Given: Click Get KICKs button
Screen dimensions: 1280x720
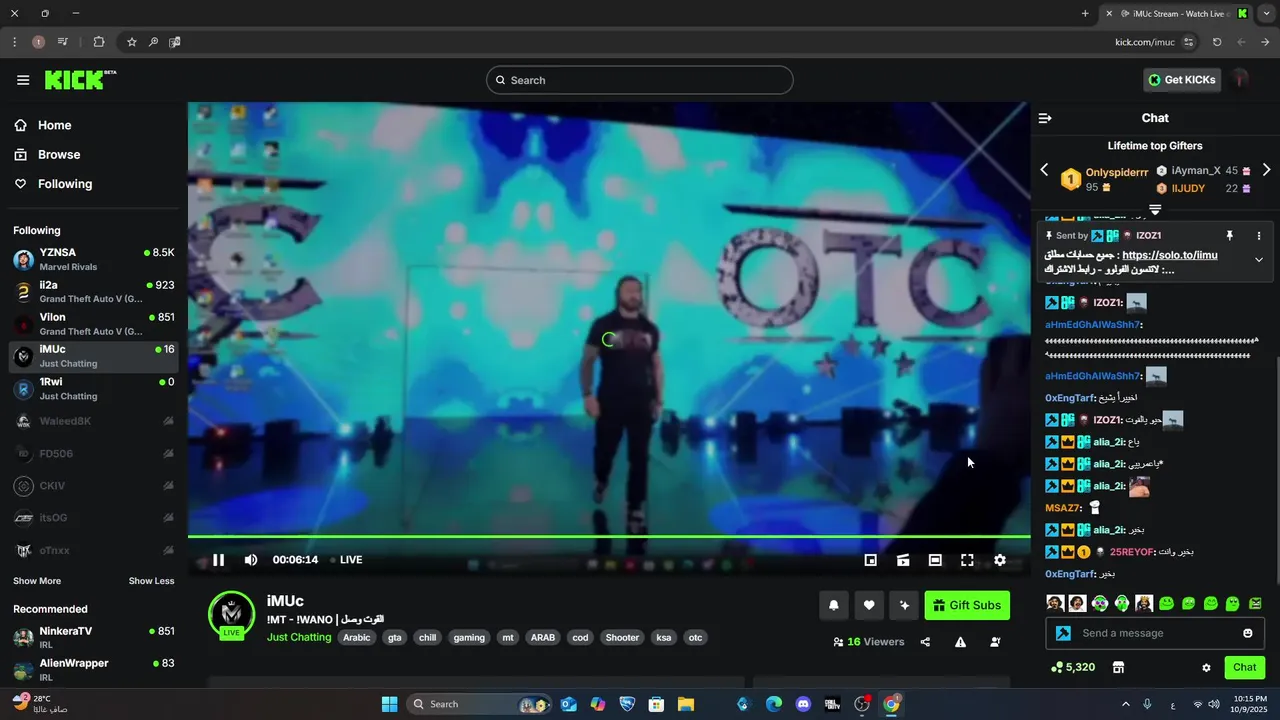Looking at the screenshot, I should pyautogui.click(x=1182, y=80).
